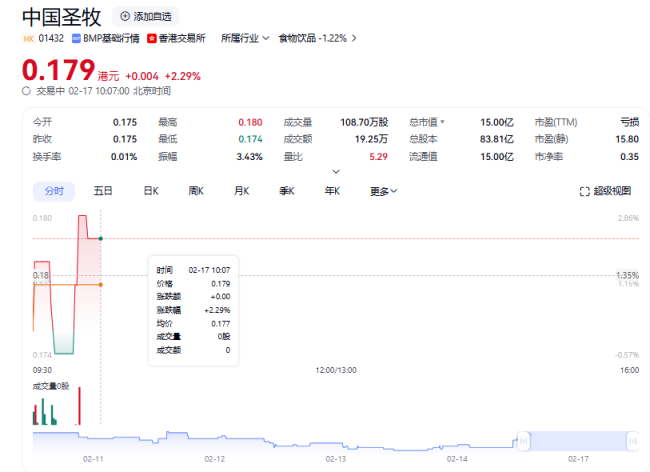Click the BMP基础行情 icon
This screenshot has height=472, width=650.
click(x=76, y=39)
